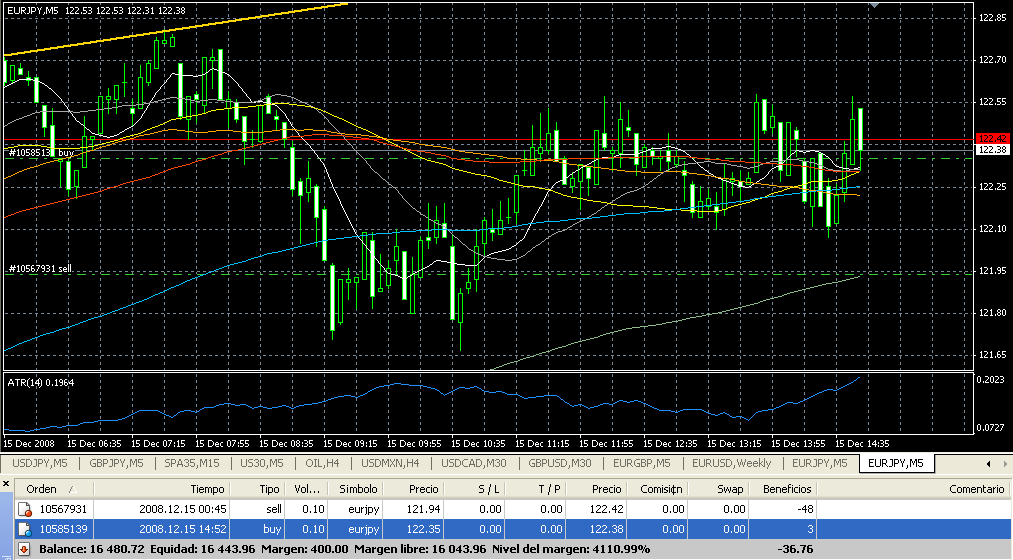Click the buy type cell in the table
The height and width of the screenshot is (560, 1013).
click(x=272, y=529)
